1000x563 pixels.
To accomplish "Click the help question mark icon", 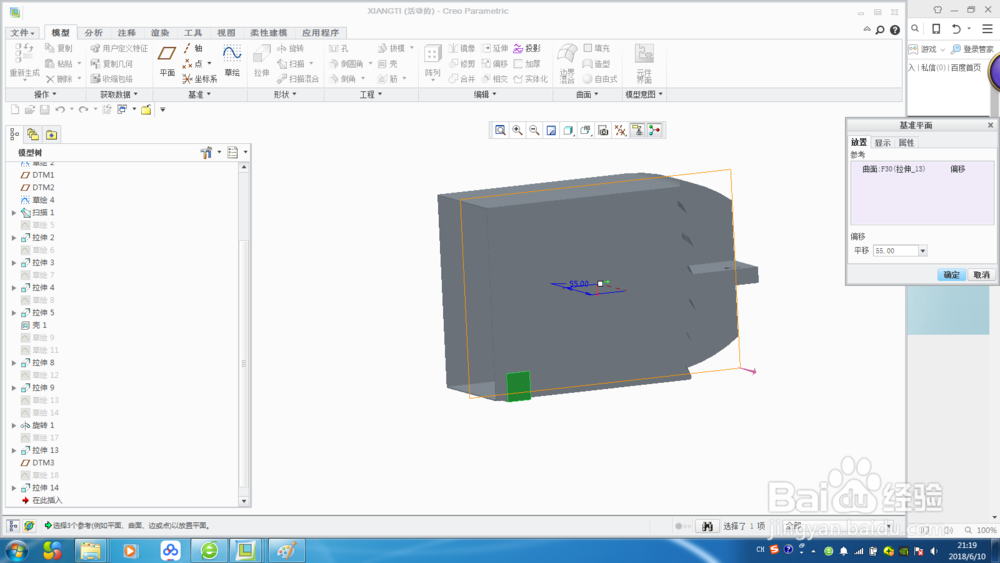I will (x=895, y=30).
